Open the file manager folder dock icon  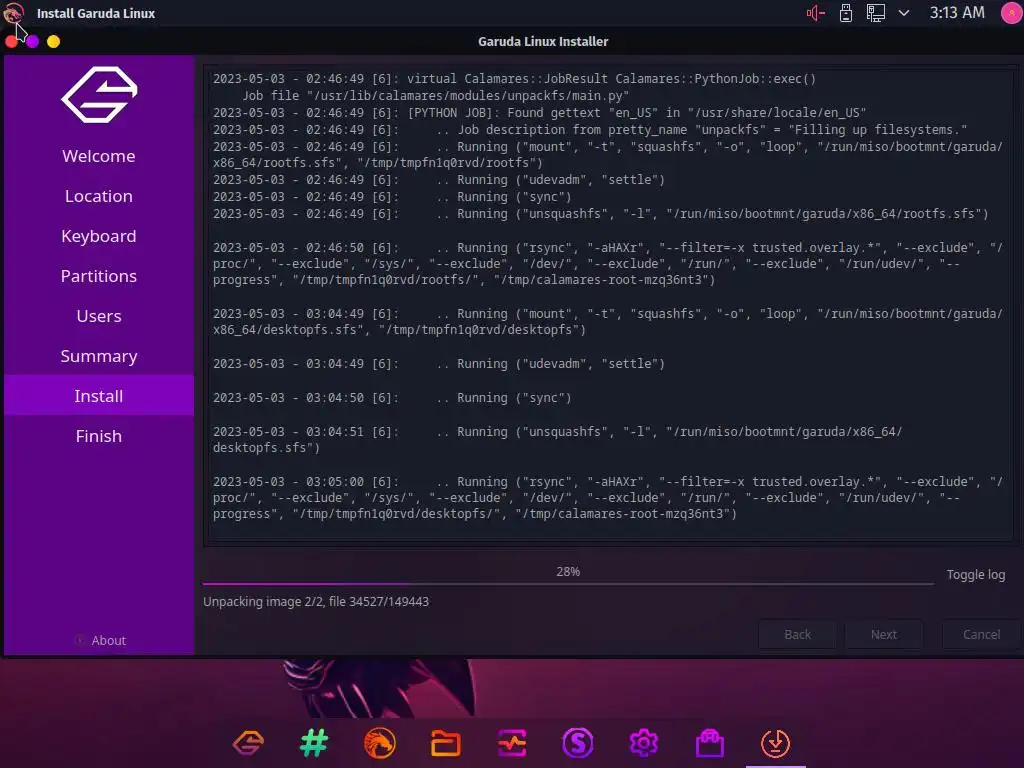(446, 743)
